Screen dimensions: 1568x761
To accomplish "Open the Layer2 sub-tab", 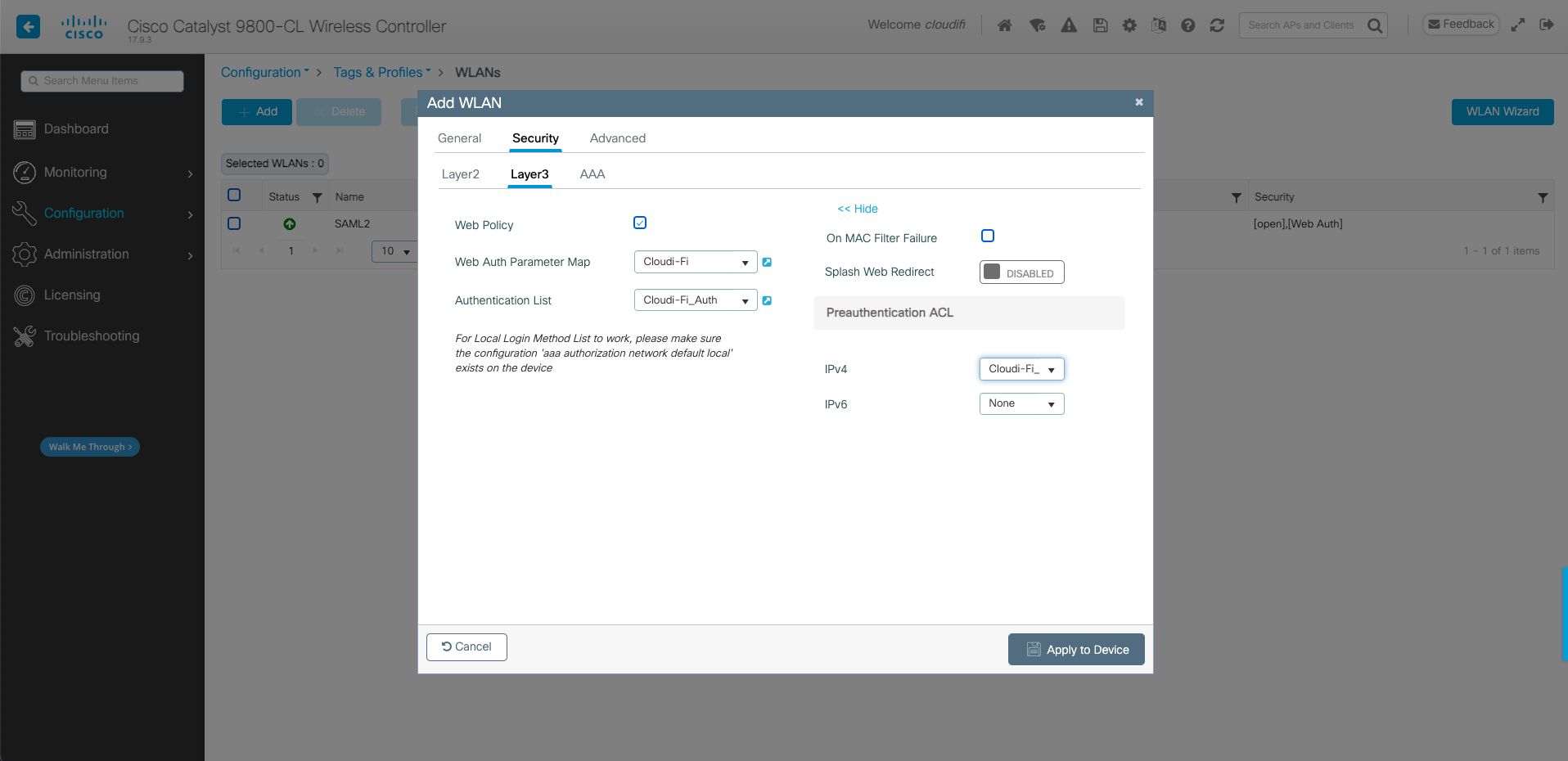I will 461,174.
